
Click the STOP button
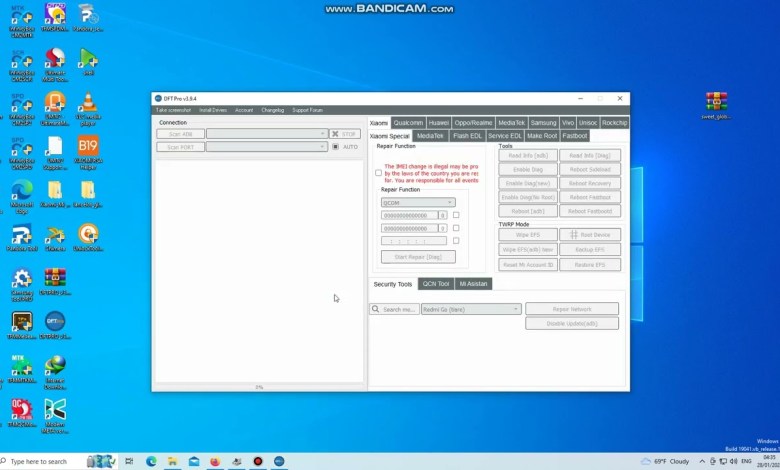pos(345,134)
